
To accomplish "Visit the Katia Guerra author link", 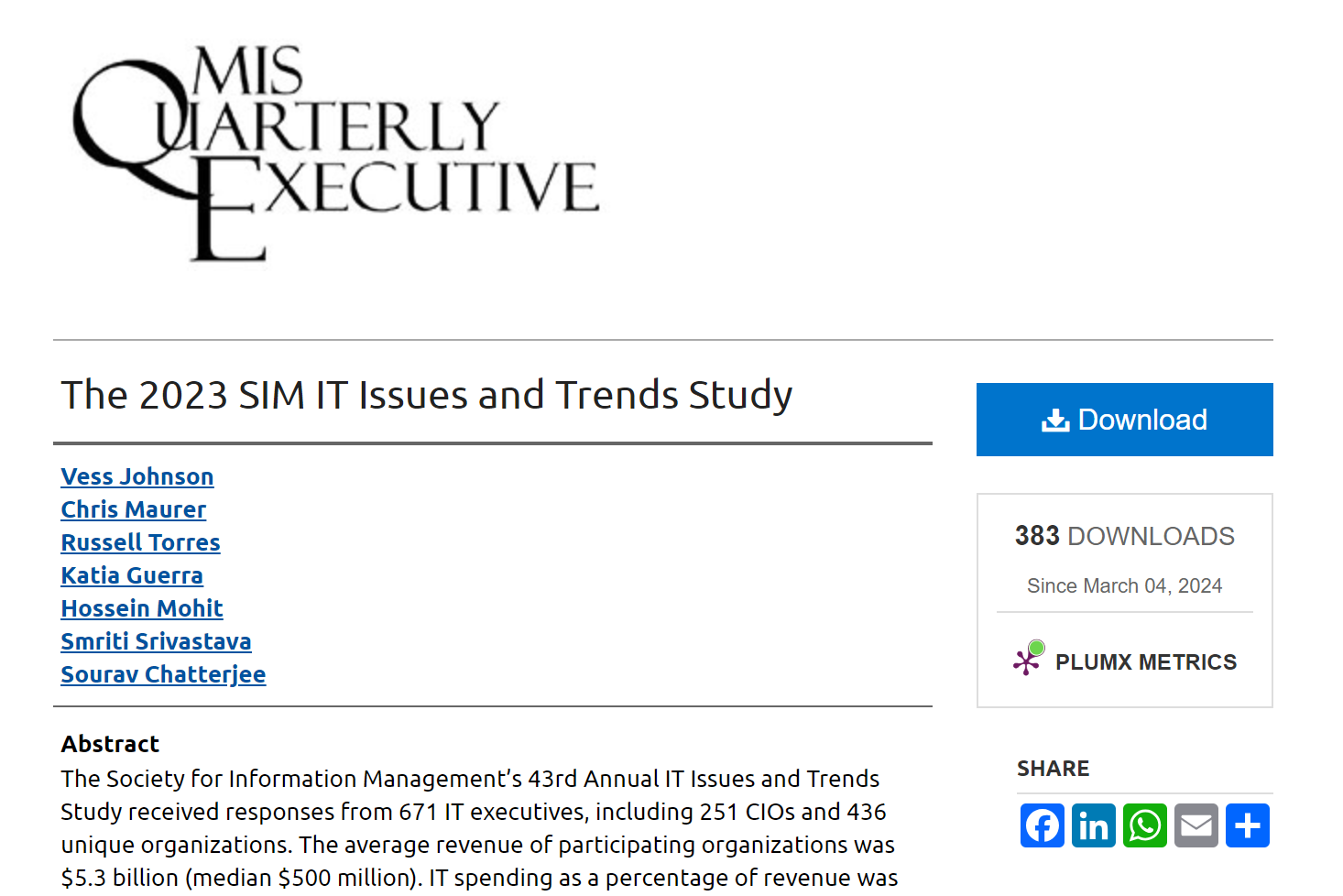I will tap(132, 575).
